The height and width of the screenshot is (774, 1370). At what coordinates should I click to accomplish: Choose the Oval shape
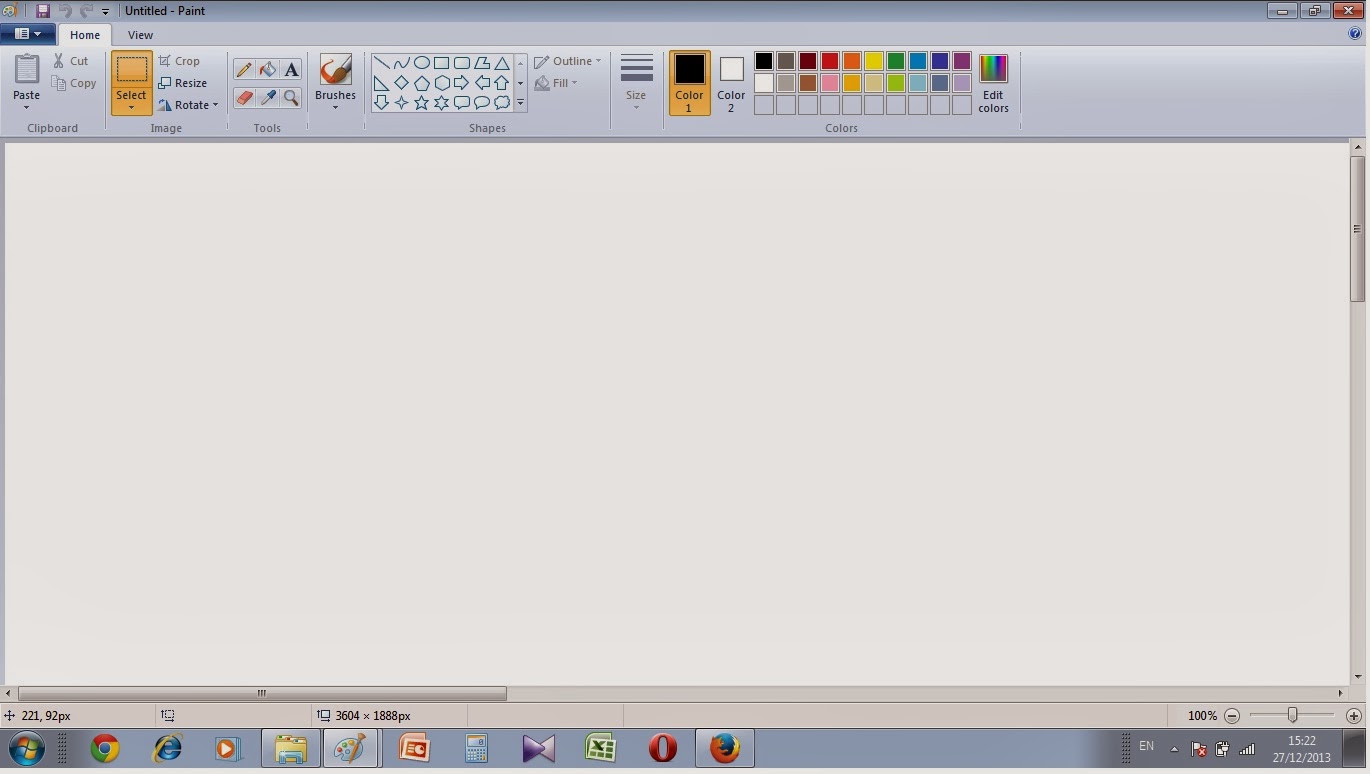tap(421, 63)
